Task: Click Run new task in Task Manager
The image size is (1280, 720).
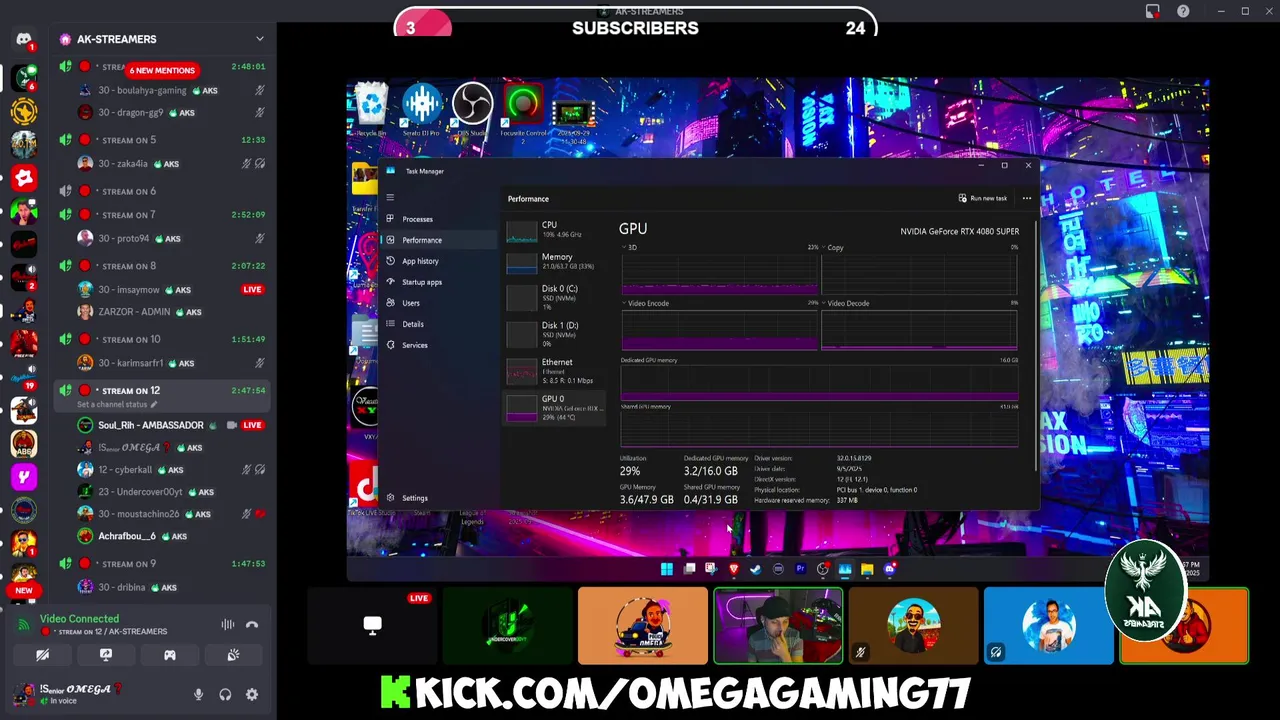Action: 983,198
